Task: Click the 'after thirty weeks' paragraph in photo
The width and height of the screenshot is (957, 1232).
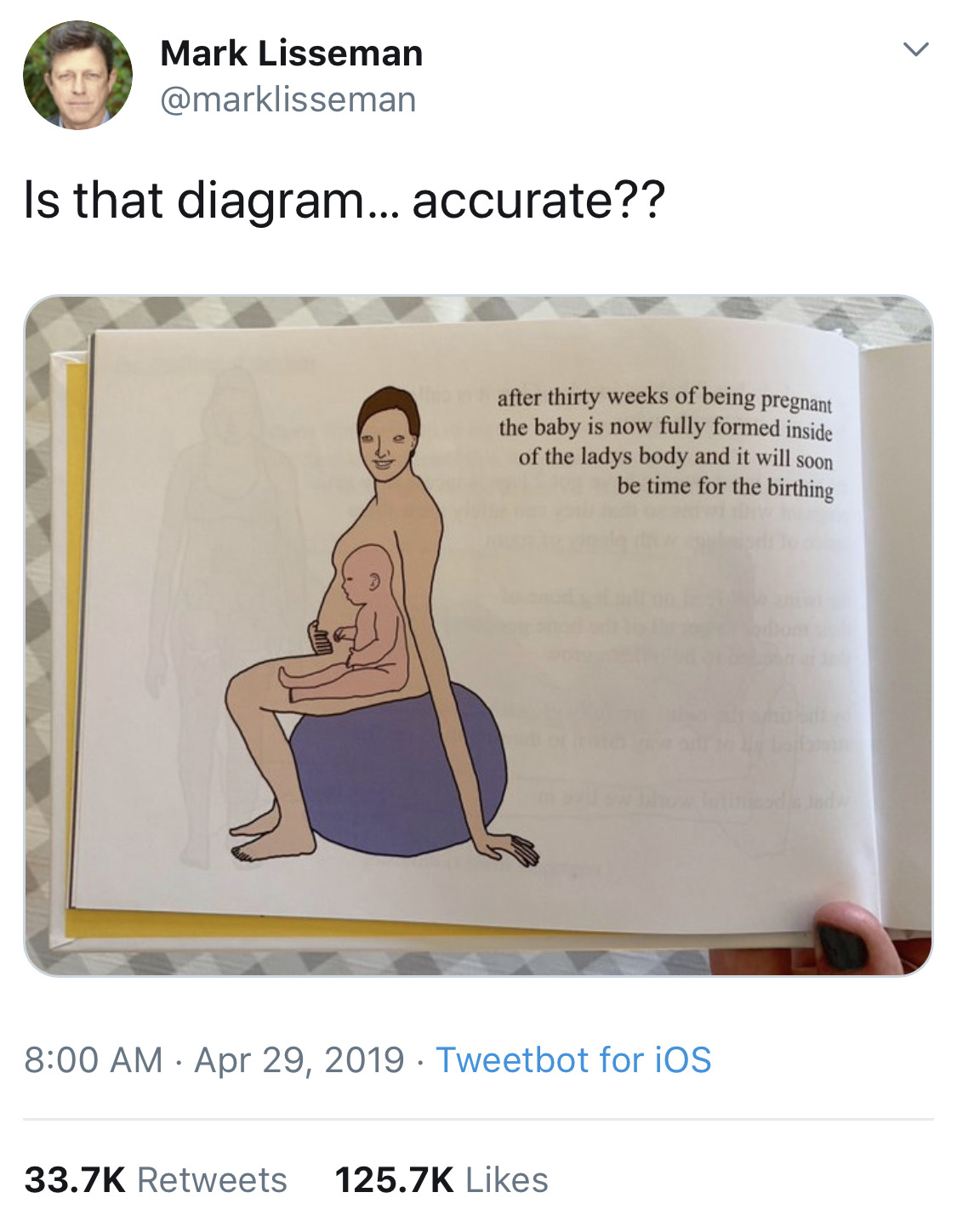Action: (x=665, y=442)
